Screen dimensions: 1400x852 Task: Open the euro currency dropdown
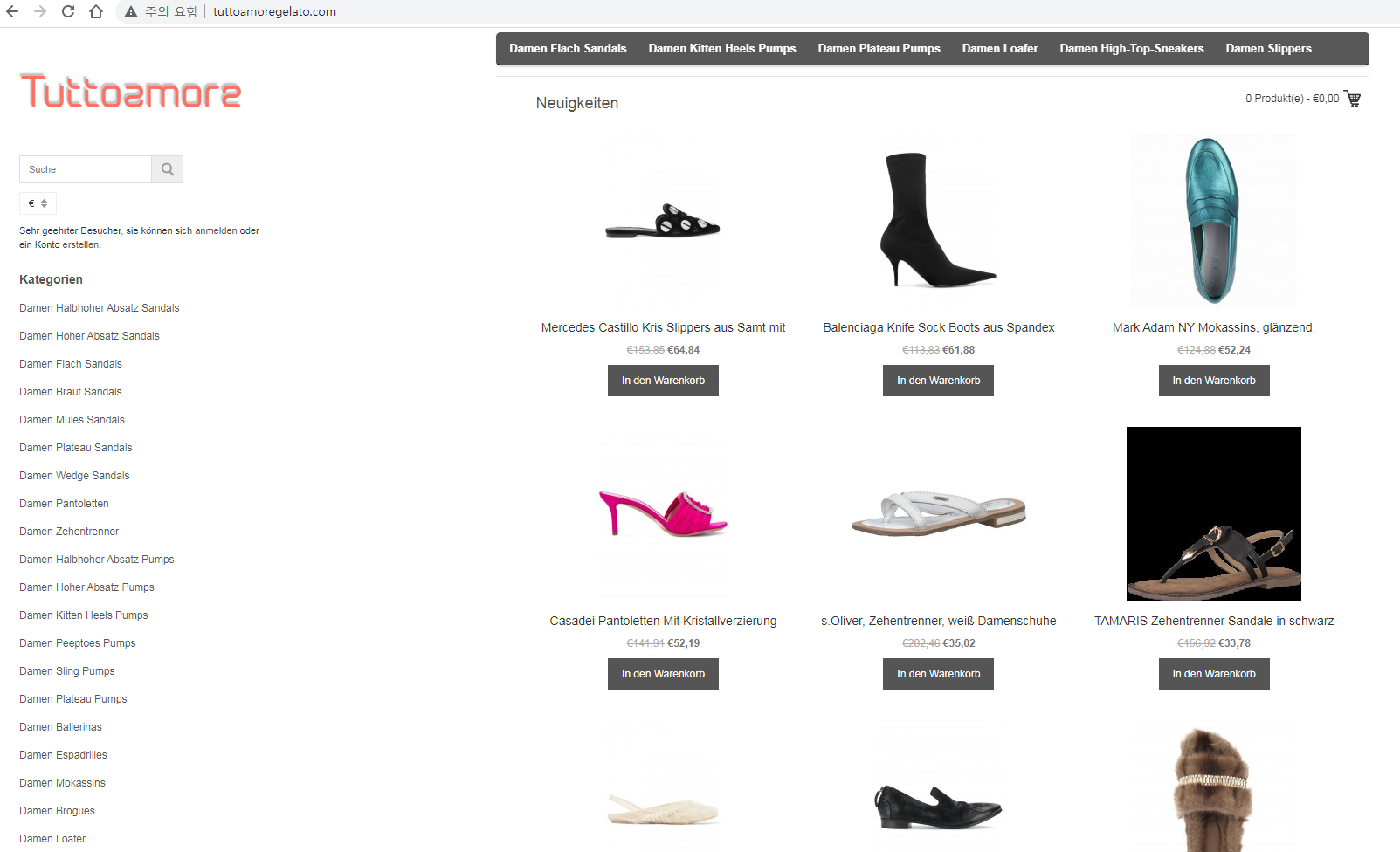click(x=38, y=203)
